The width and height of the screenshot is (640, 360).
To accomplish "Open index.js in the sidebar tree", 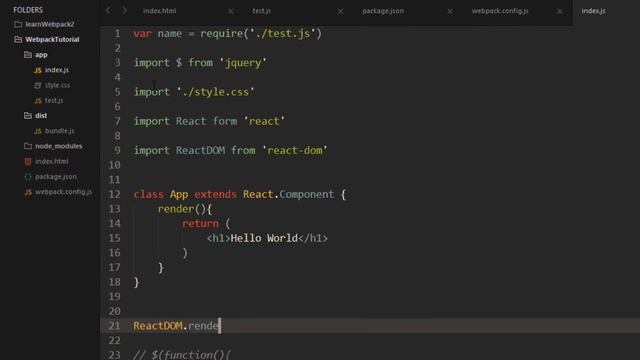I will coord(57,70).
